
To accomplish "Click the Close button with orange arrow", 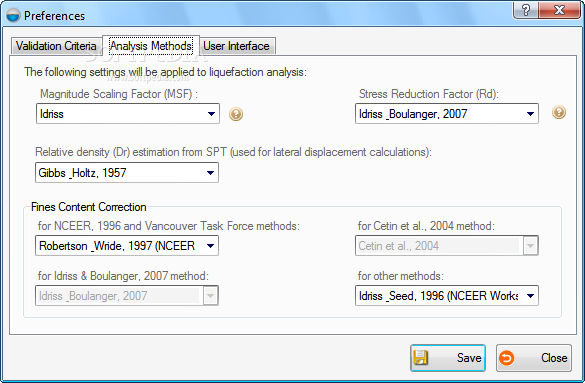I will (534, 358).
